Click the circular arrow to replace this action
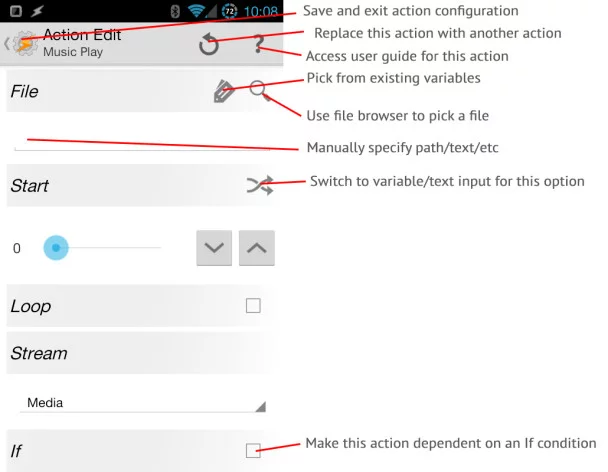Image resolution: width=608 pixels, height=472 pixels. pyautogui.click(x=209, y=44)
